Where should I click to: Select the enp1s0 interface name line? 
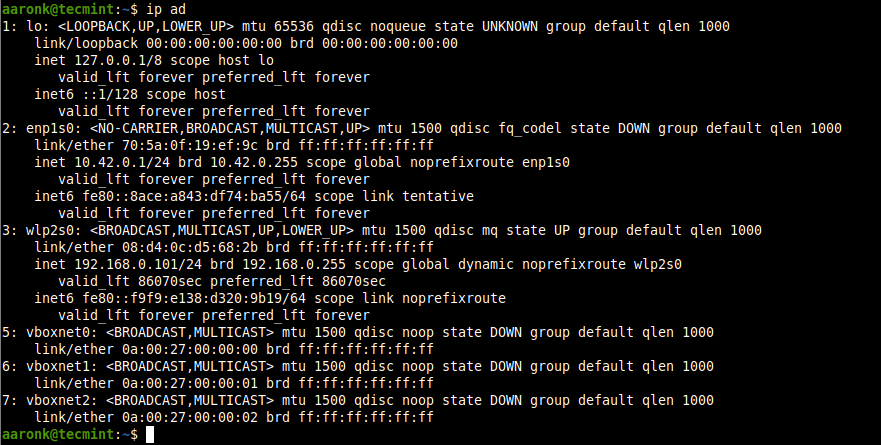pos(422,128)
